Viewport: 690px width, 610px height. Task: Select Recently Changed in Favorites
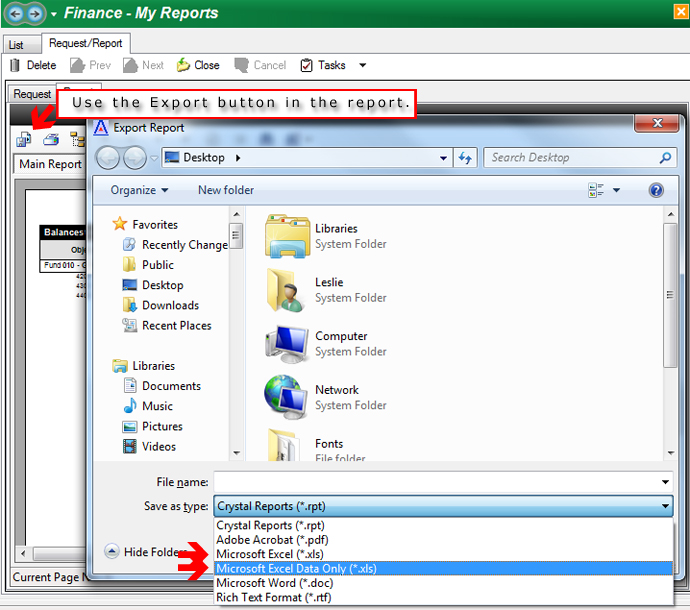(x=176, y=245)
